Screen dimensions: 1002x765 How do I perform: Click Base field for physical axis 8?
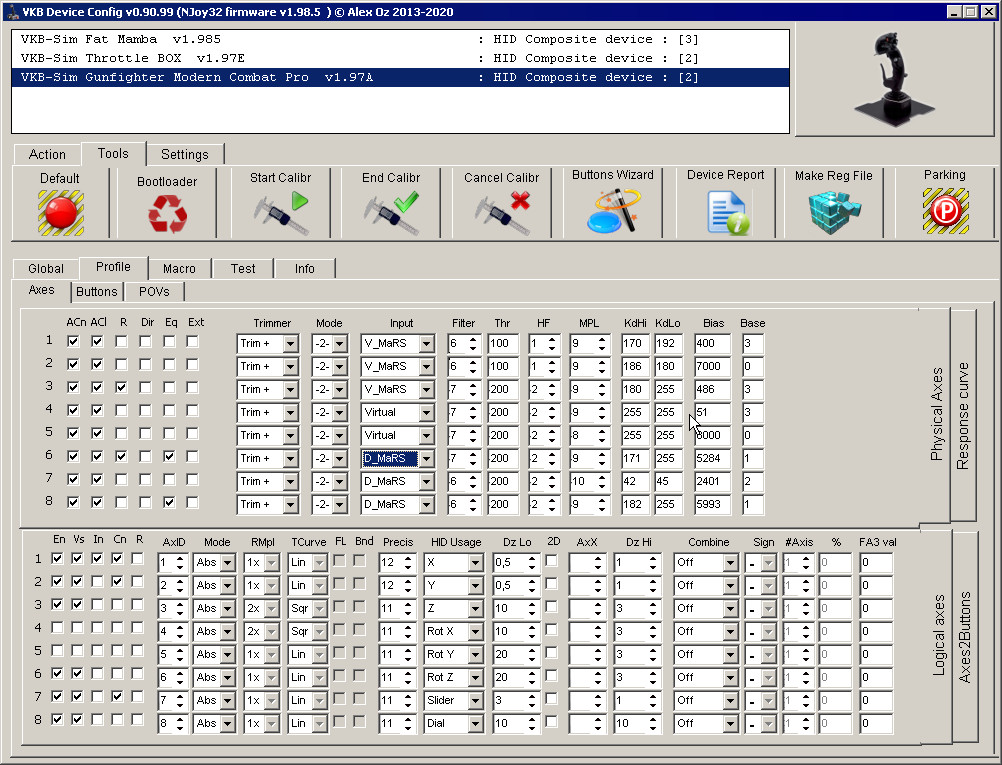coord(753,505)
